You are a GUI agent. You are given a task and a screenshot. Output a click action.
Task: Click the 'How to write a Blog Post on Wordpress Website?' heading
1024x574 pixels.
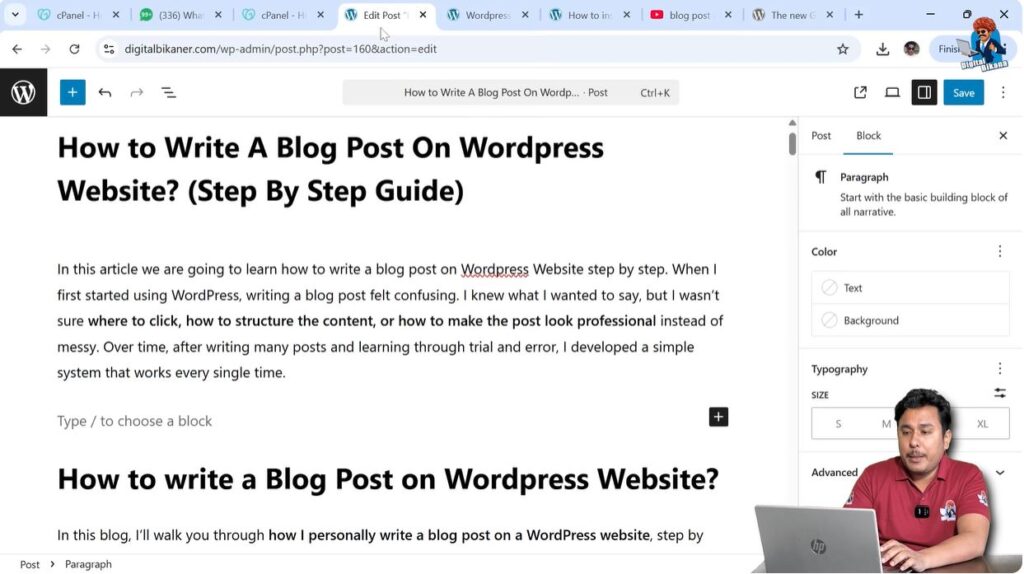click(388, 479)
